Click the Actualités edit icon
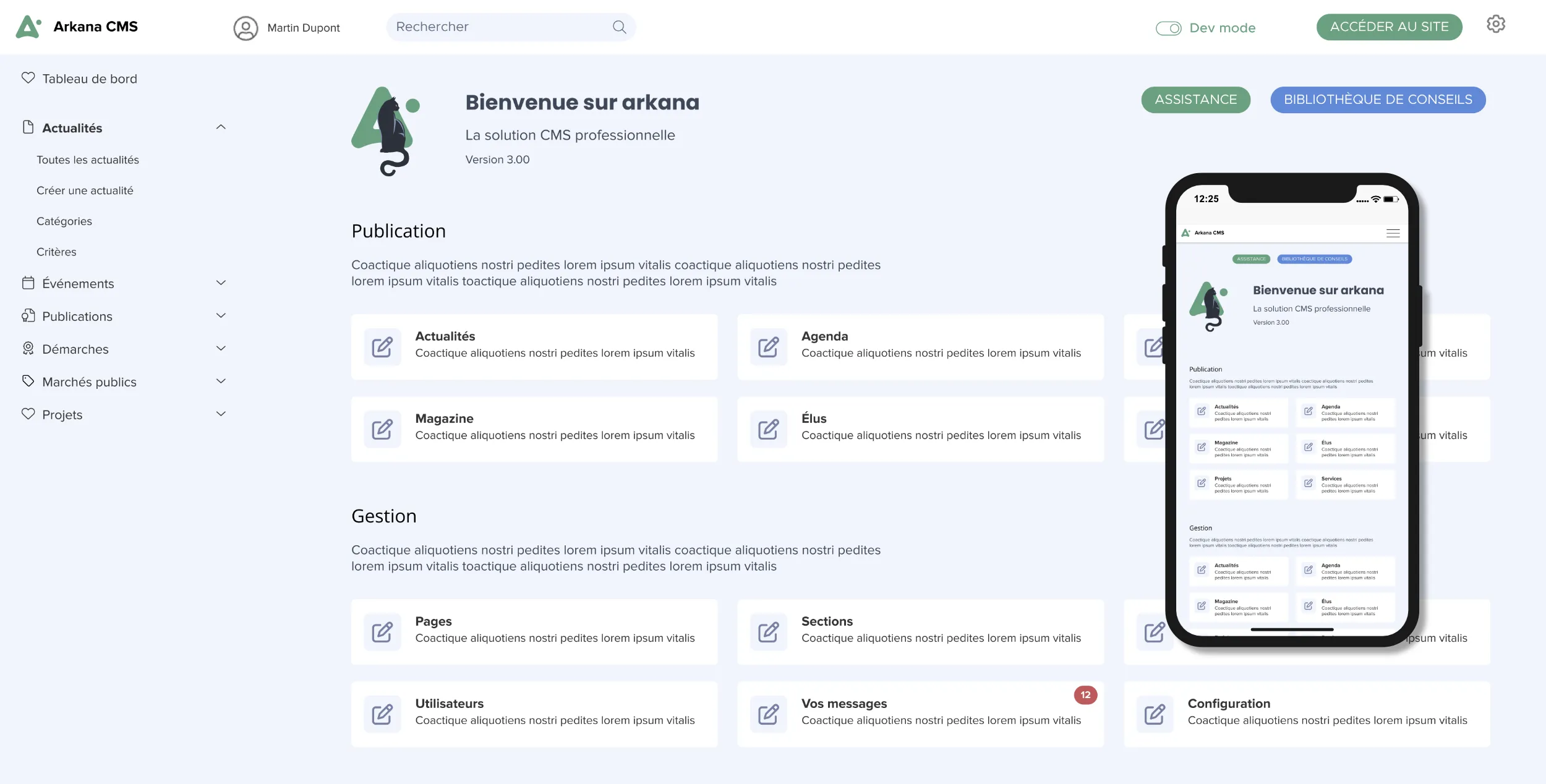Viewport: 1546px width, 784px height. click(382, 346)
